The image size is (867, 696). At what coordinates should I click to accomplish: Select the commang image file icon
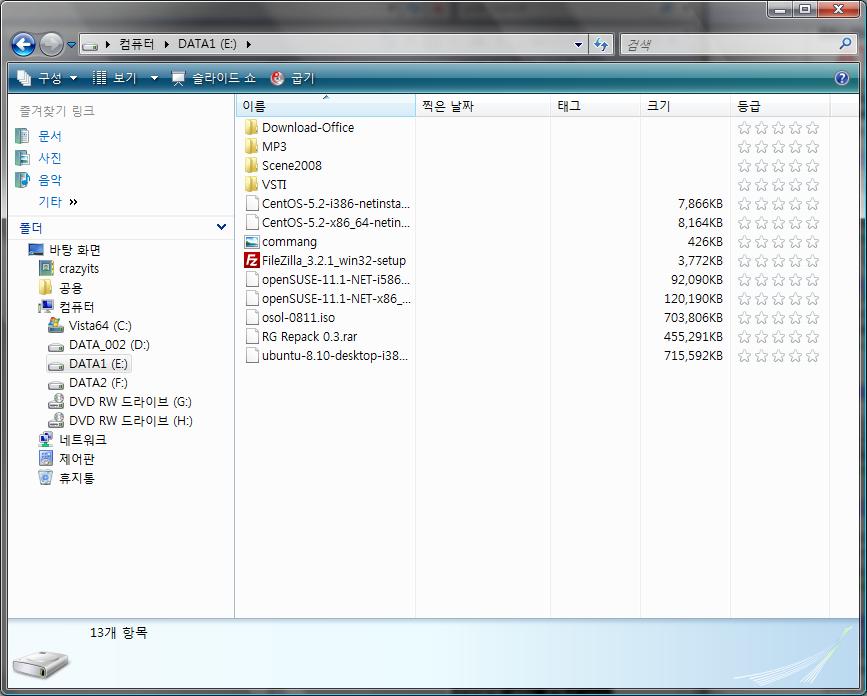click(252, 242)
